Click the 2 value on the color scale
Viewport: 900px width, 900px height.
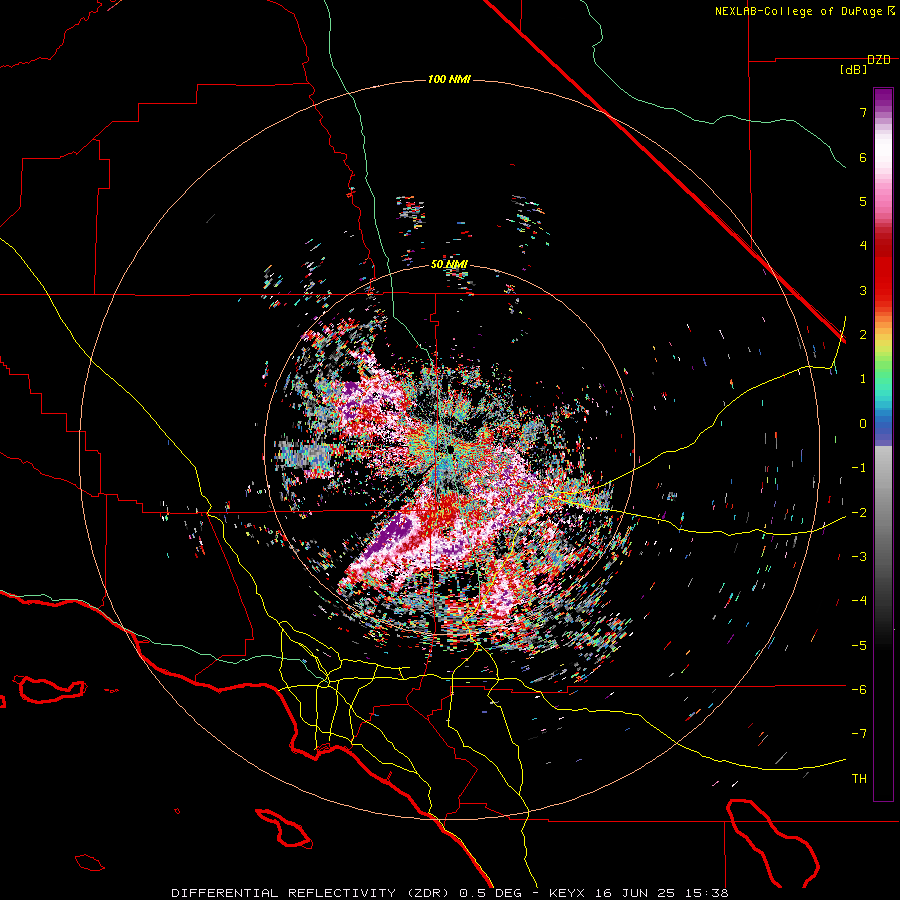pos(863,335)
